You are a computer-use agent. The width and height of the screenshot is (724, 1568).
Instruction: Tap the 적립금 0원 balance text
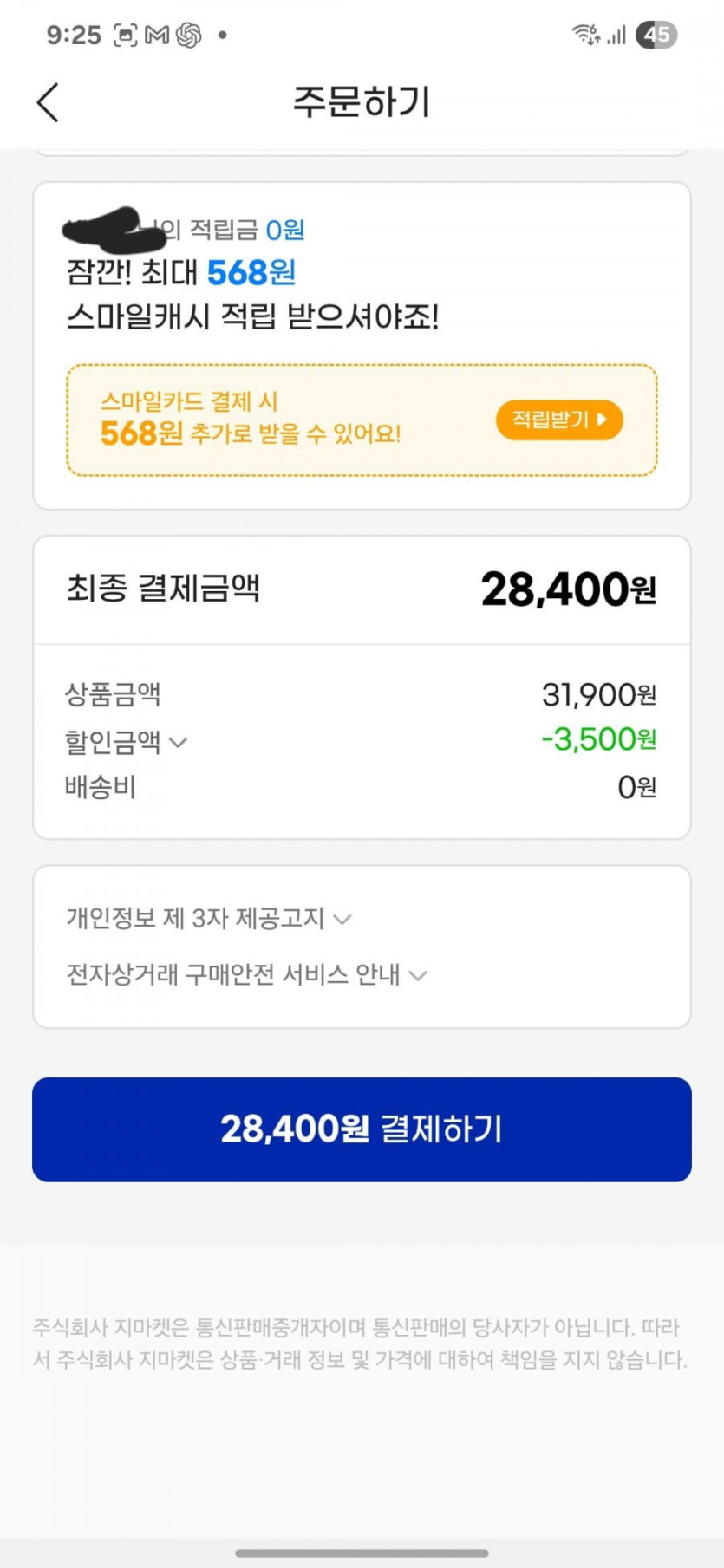pos(284,230)
